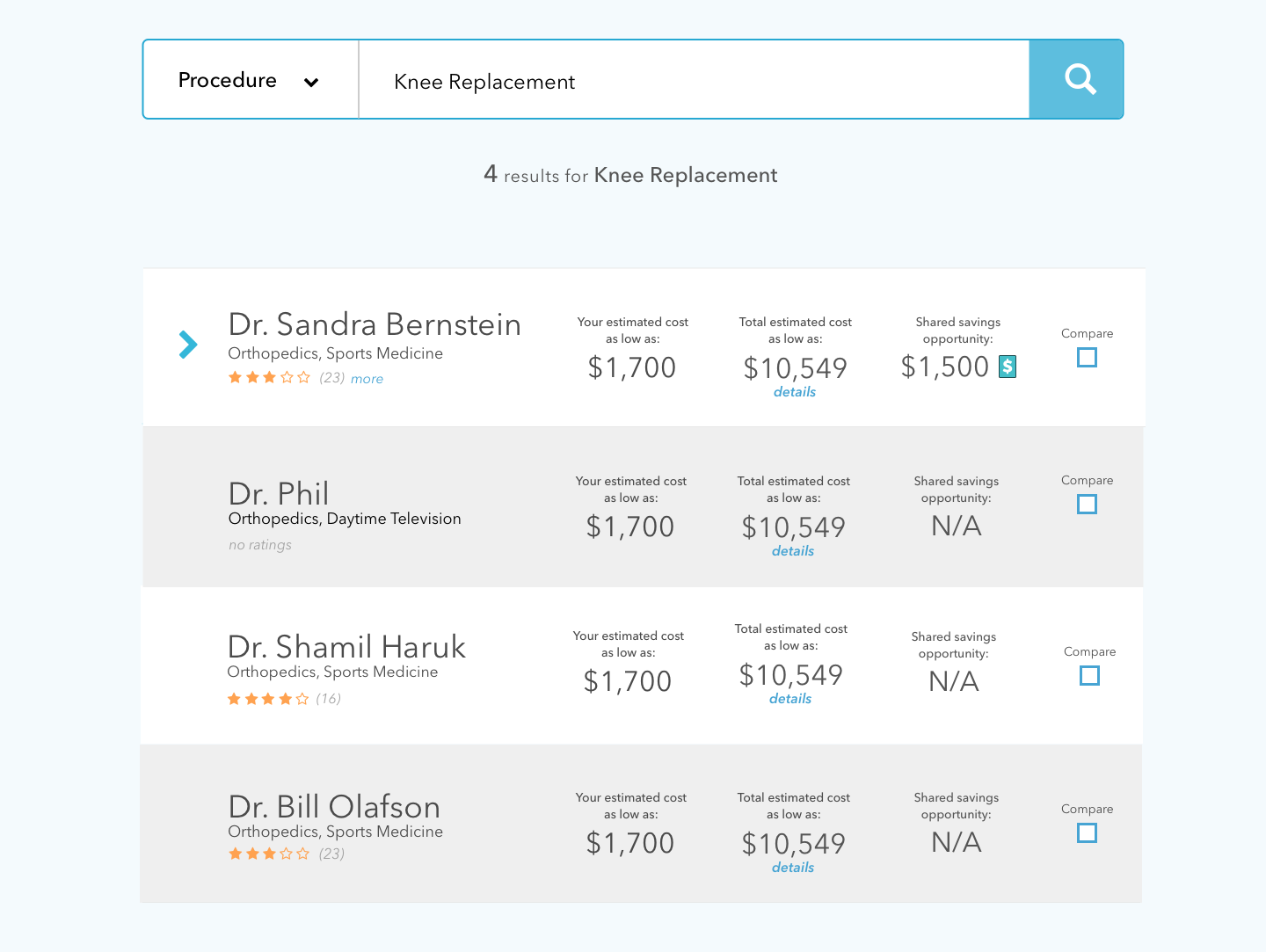The image size is (1266, 952).
Task: Open Dr. Phil's profile name
Action: coord(279,493)
